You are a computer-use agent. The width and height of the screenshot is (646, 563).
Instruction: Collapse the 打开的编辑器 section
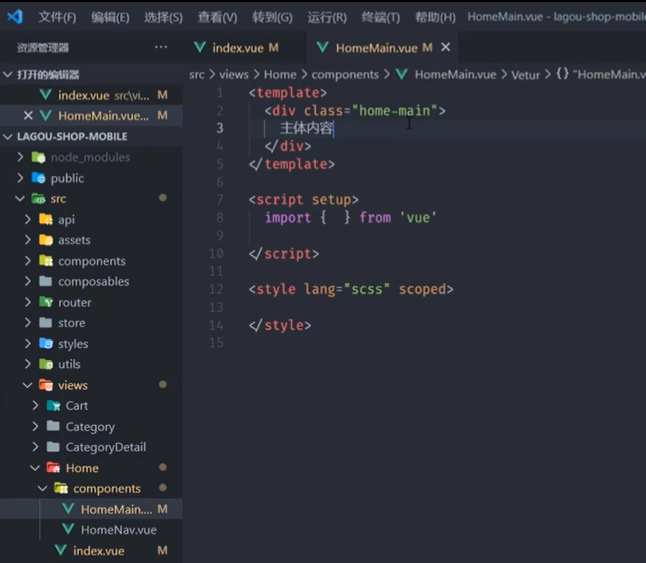coord(7,75)
